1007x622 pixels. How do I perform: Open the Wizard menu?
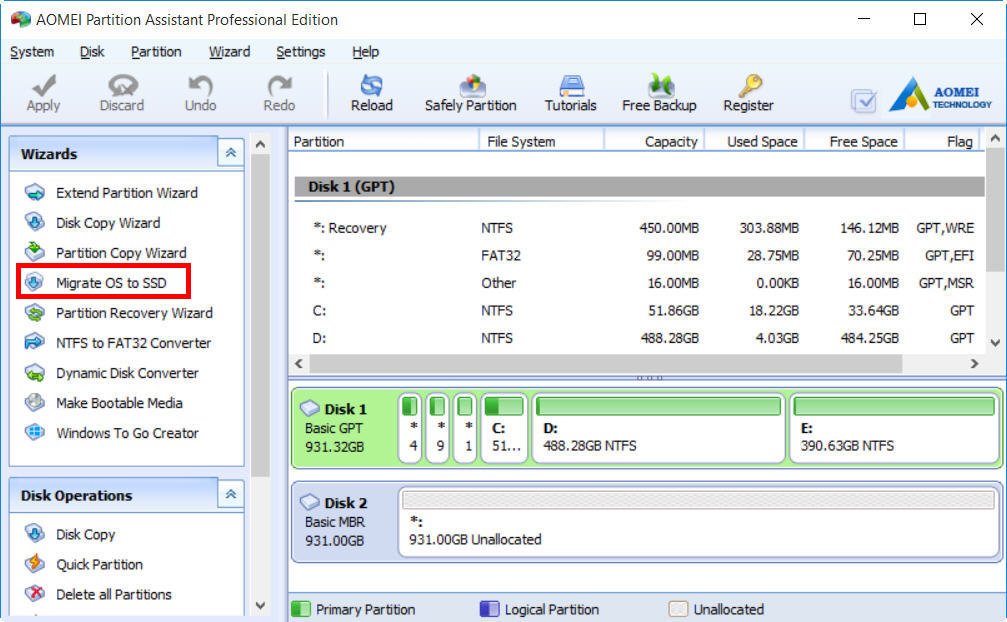tap(229, 52)
